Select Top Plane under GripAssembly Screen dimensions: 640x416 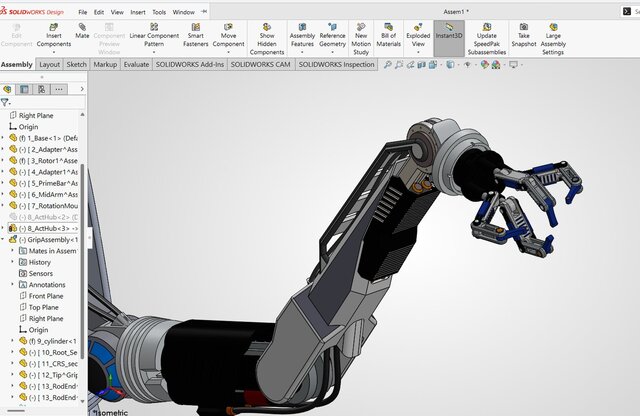pos(39,307)
